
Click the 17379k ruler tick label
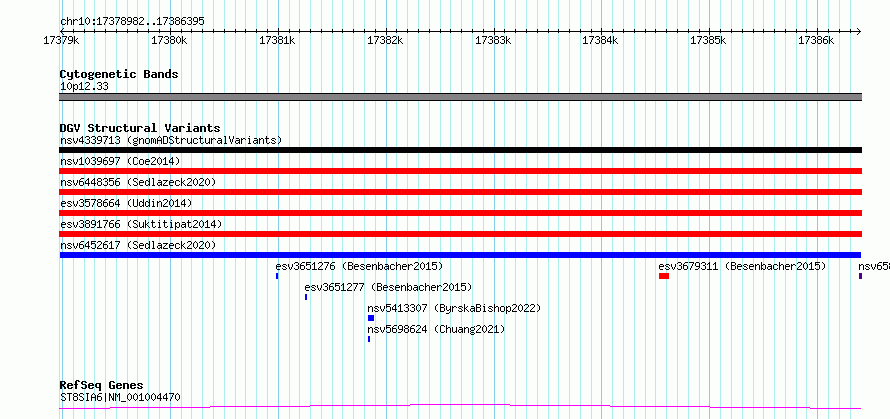(61, 41)
